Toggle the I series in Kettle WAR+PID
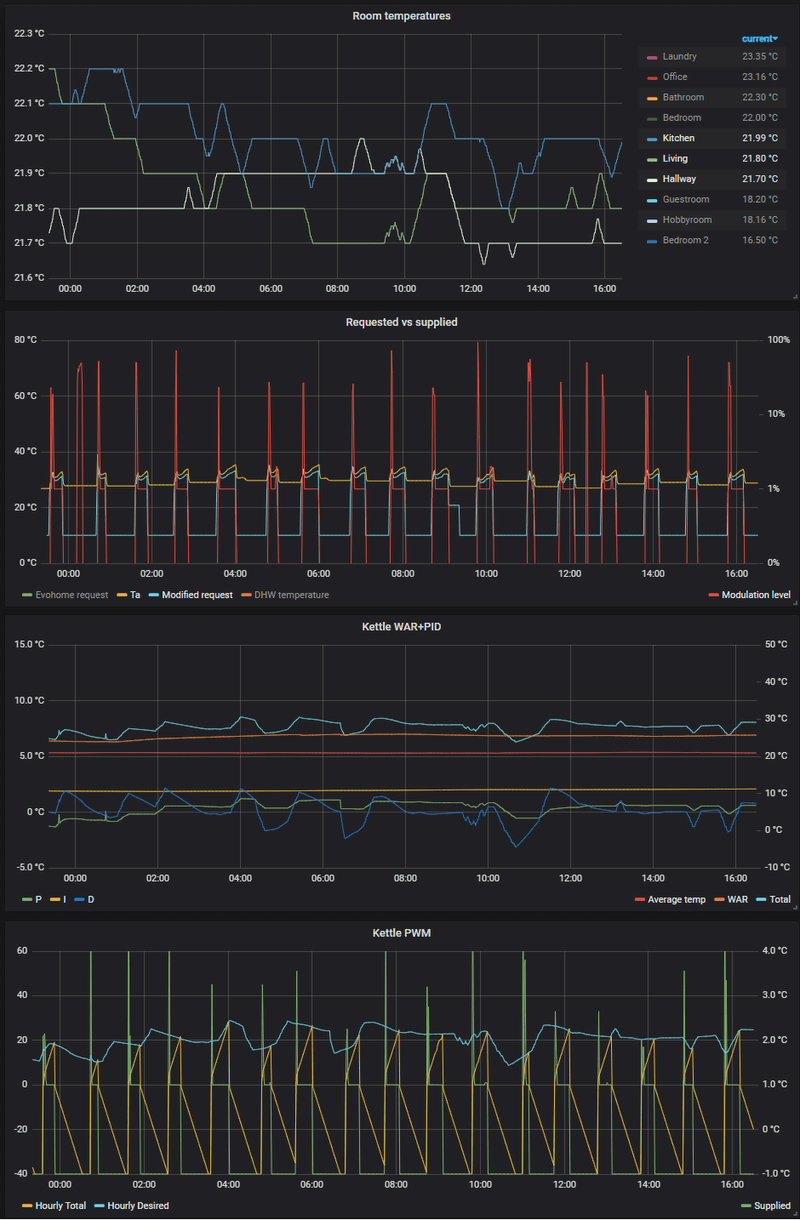Screen dimensions: 800x1220 66,899
